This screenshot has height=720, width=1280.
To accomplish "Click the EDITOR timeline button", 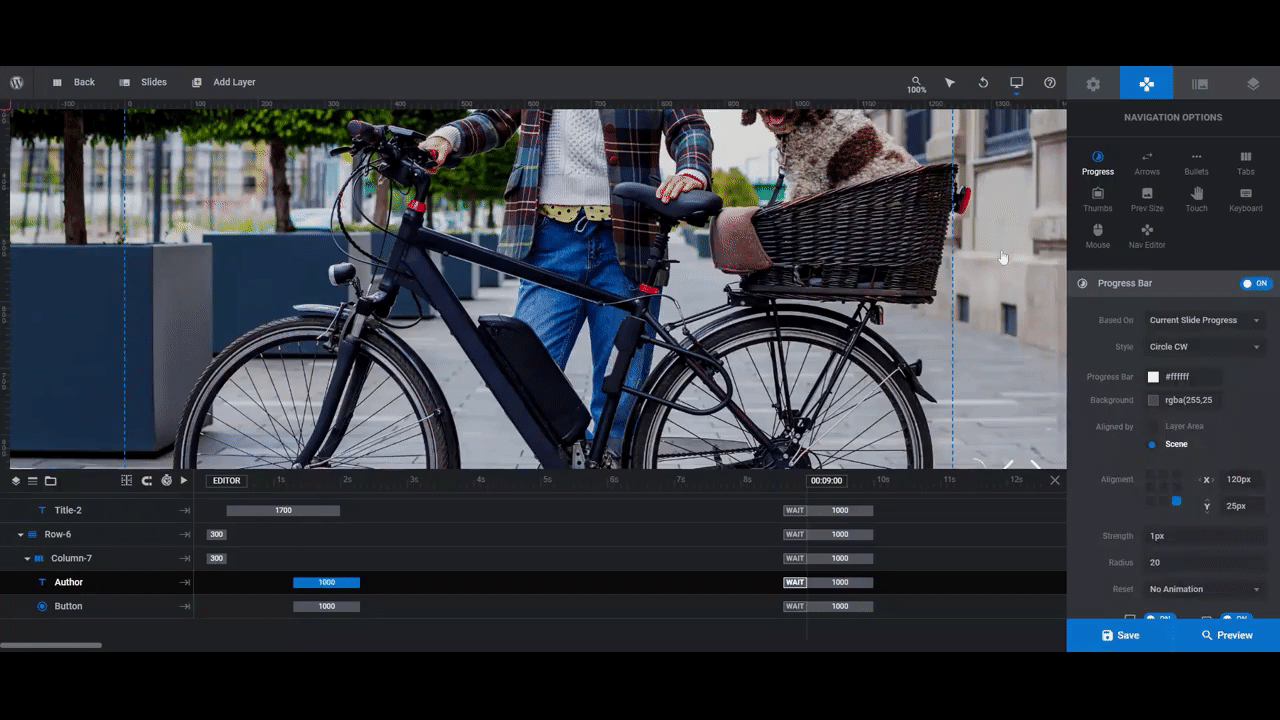I will point(226,481).
